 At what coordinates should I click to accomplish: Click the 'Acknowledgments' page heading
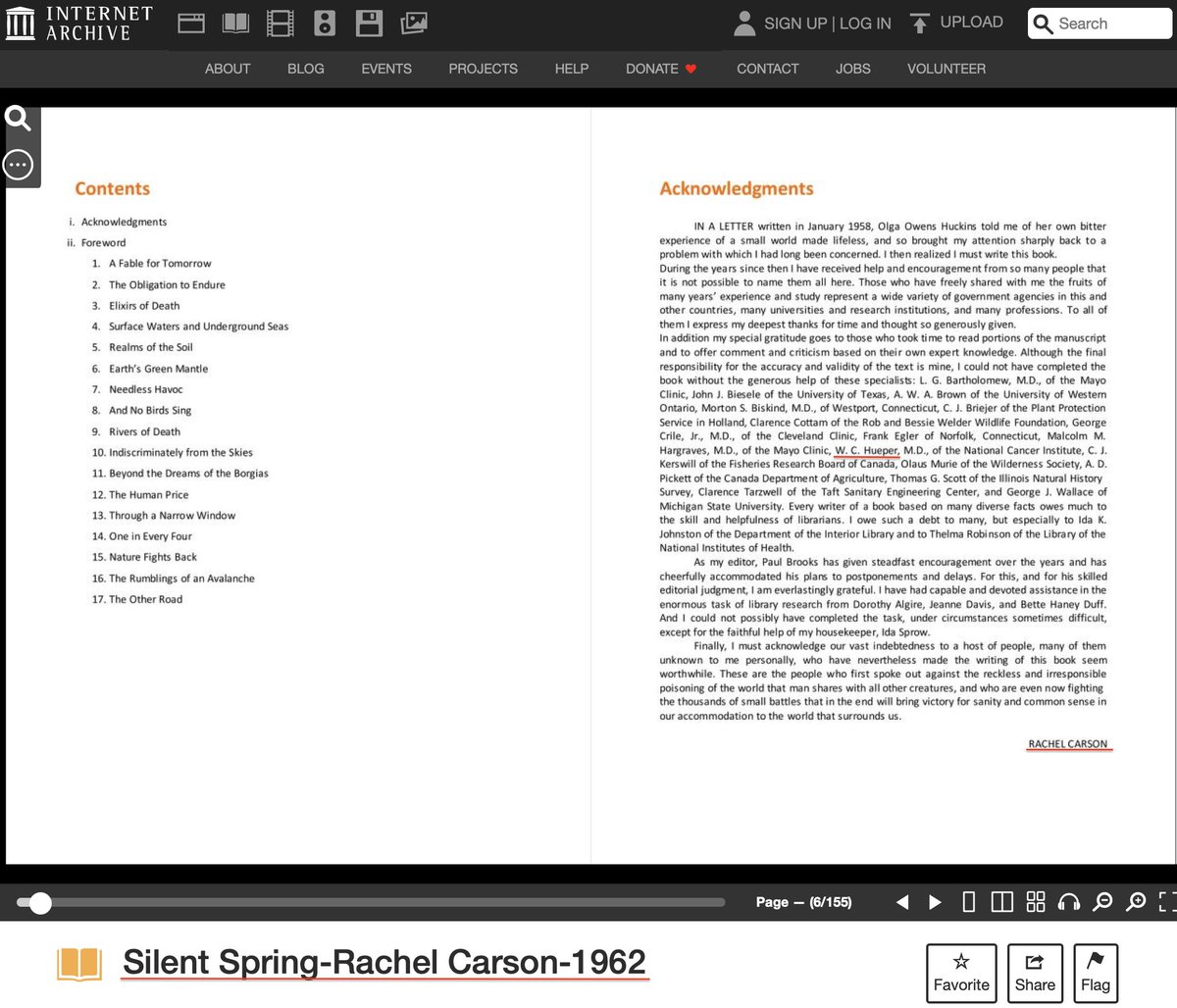point(737,189)
